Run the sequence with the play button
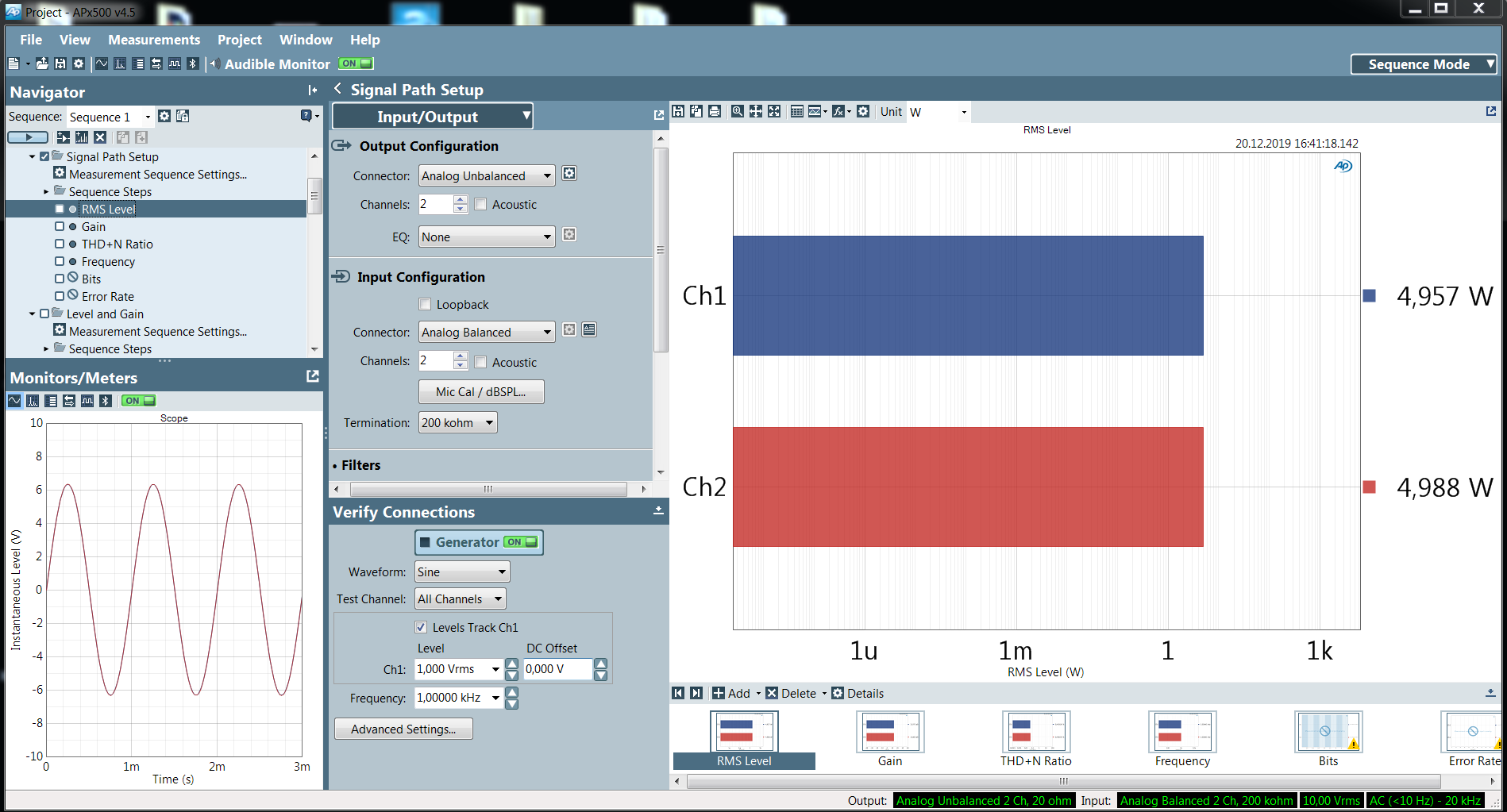 pyautogui.click(x=28, y=137)
